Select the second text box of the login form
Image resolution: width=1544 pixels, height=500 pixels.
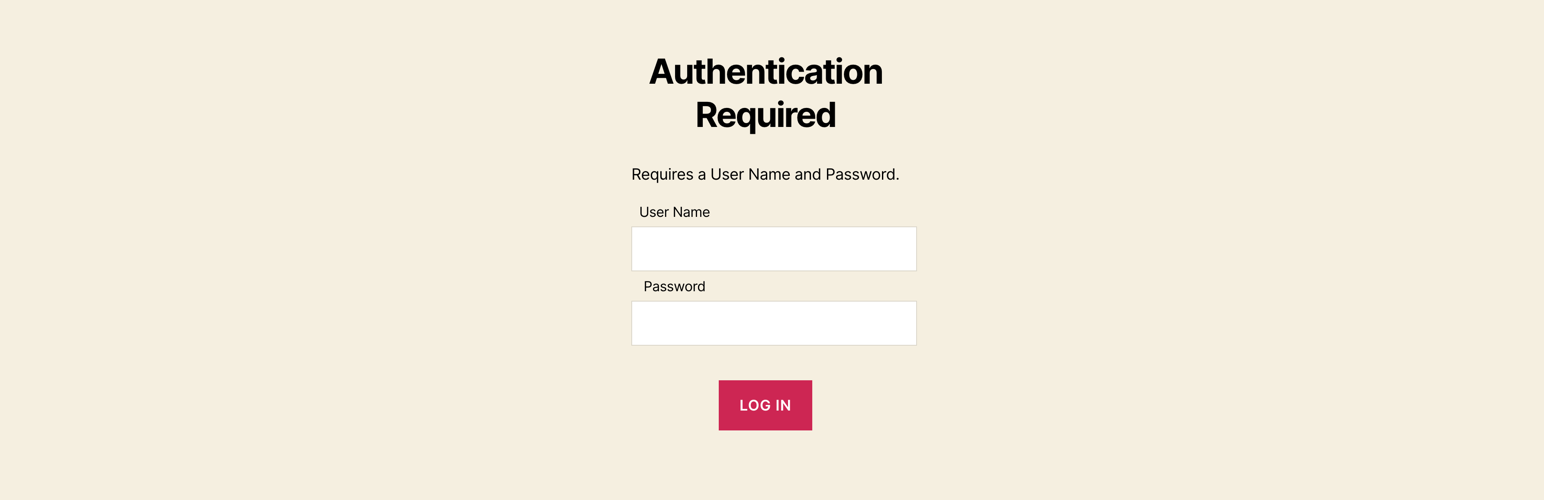773,323
